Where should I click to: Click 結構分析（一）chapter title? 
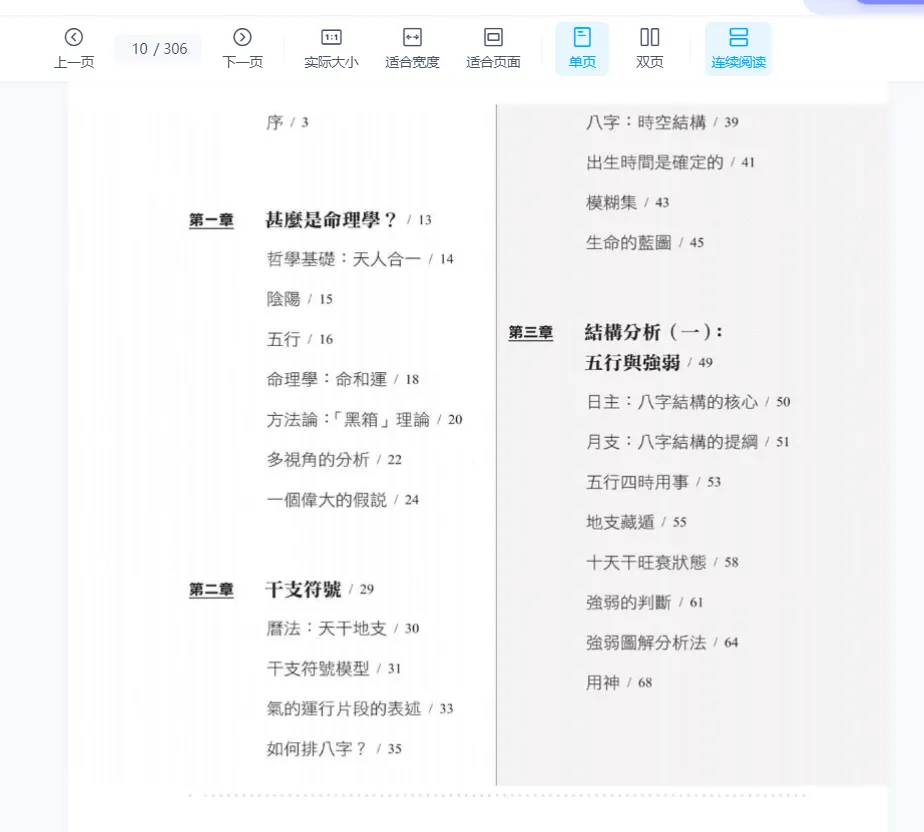[653, 332]
